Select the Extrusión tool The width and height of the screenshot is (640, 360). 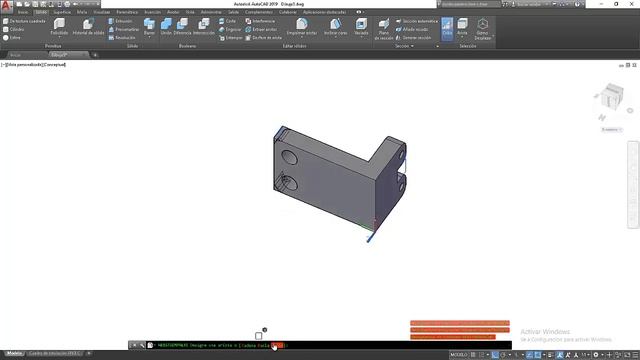120,21
